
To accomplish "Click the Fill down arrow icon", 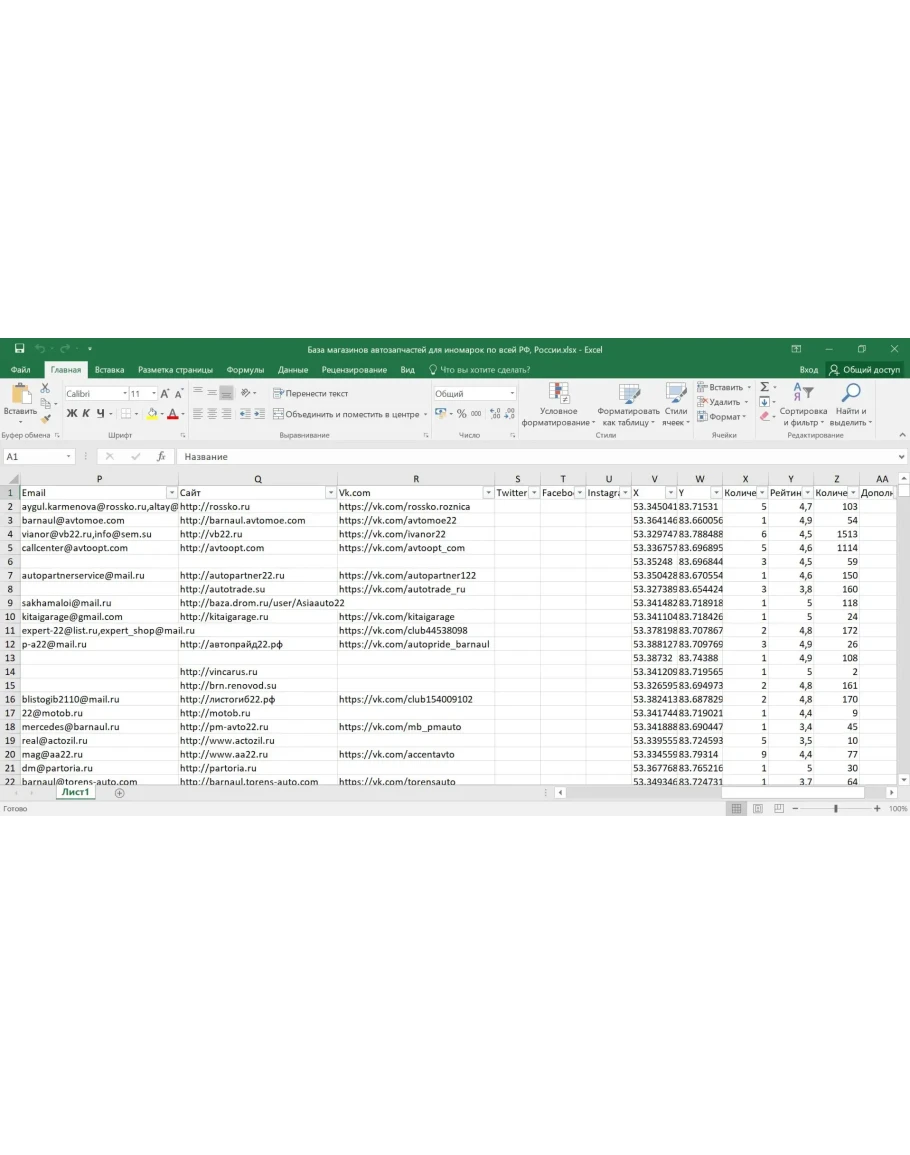I will [x=764, y=402].
